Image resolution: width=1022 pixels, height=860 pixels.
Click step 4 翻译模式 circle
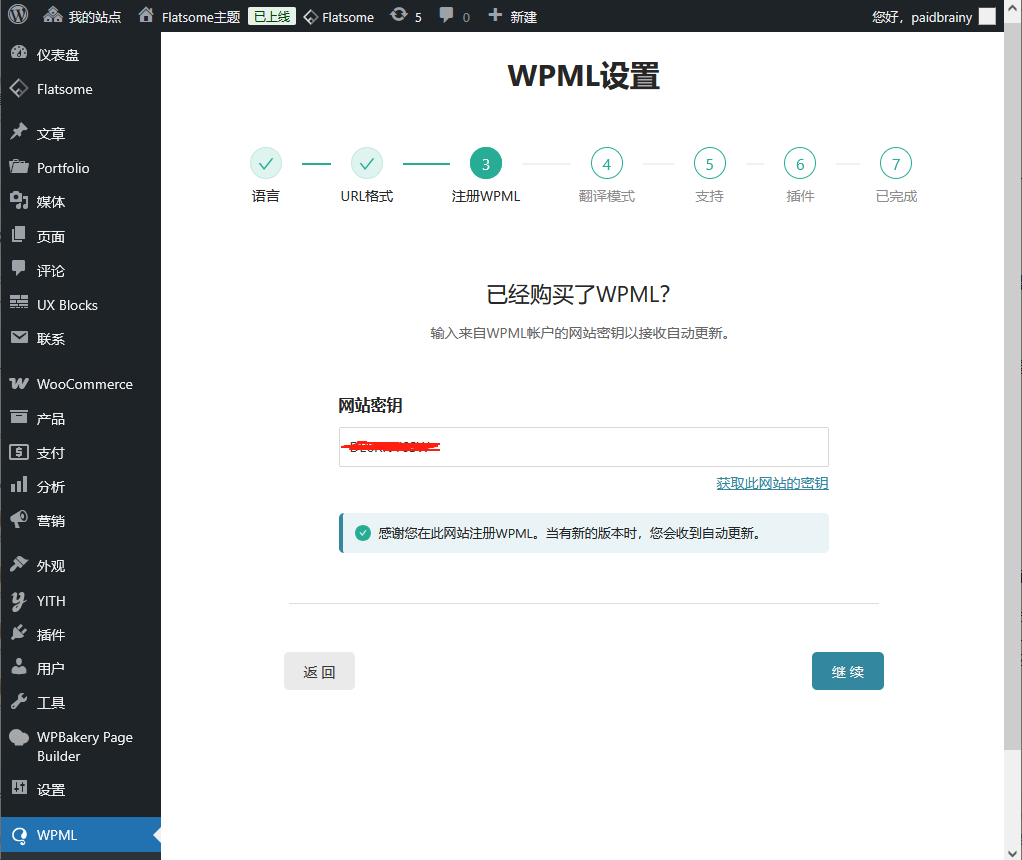click(607, 164)
